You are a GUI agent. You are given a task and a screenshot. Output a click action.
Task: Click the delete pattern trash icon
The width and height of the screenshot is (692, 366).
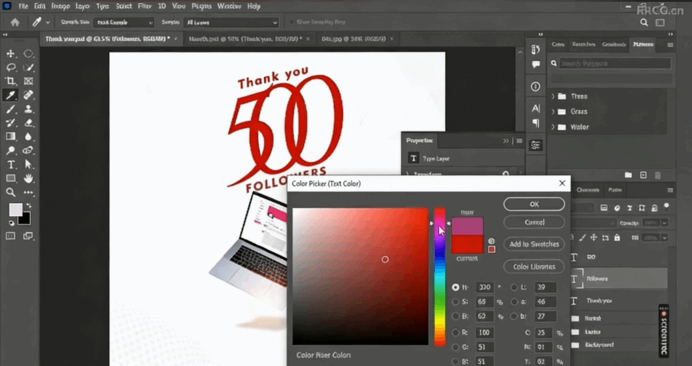(658, 175)
